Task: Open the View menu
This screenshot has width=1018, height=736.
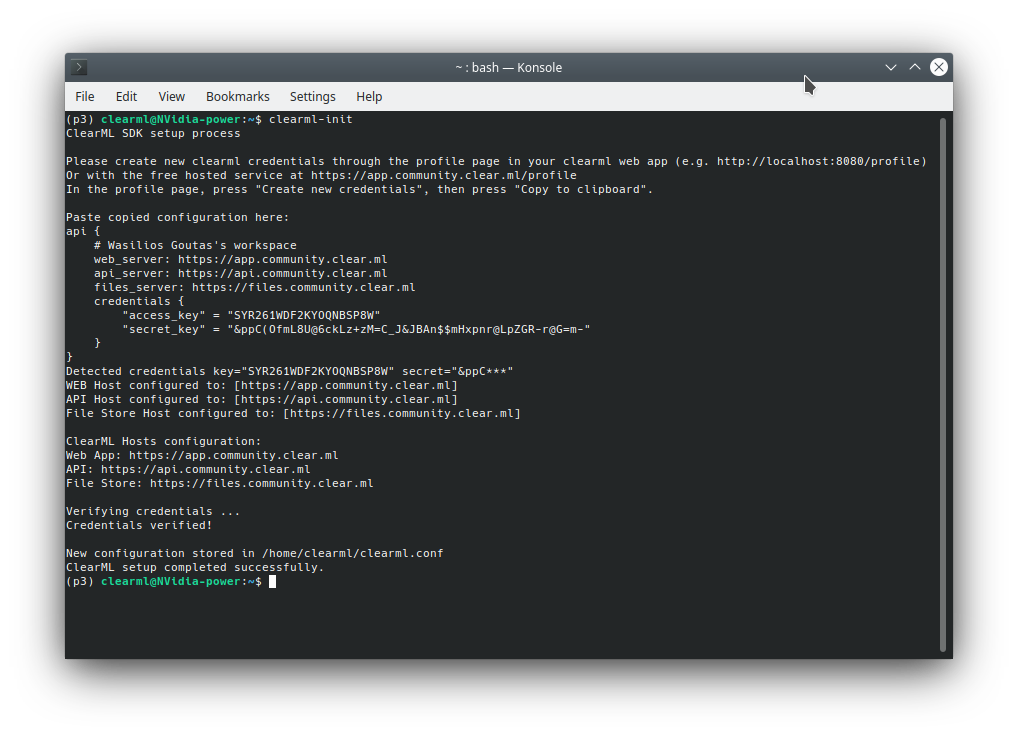Action: [x=171, y=96]
